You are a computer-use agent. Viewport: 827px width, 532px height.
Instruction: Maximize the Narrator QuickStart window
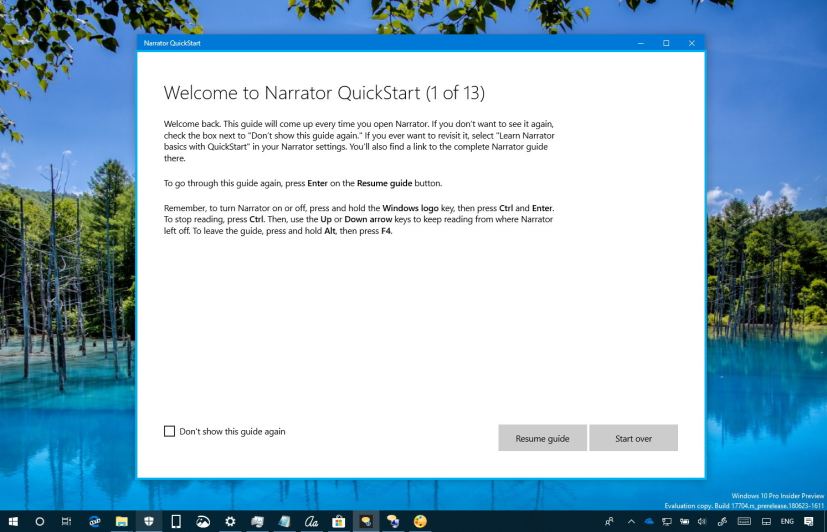point(666,43)
